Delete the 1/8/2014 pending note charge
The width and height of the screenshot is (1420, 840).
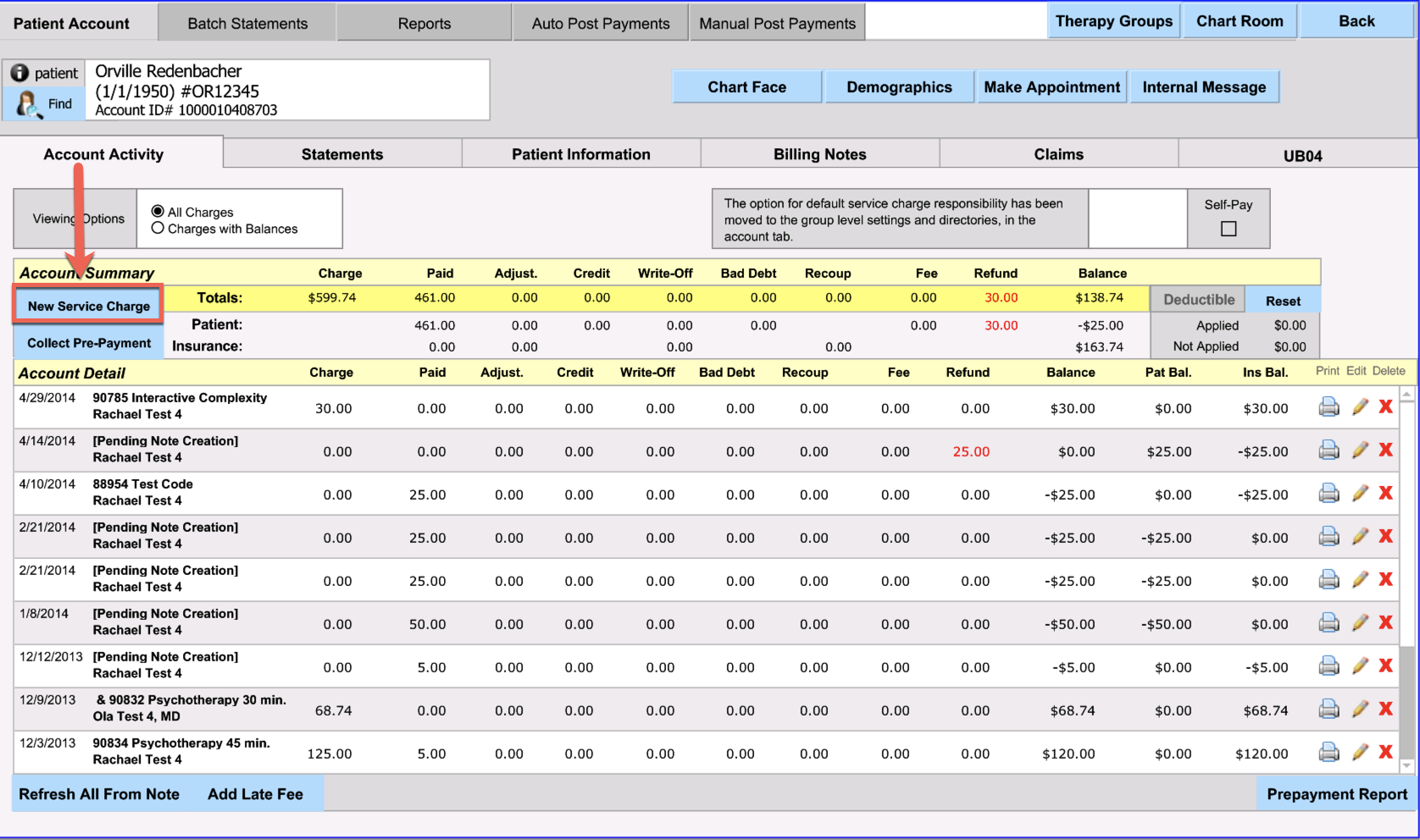point(1386,623)
